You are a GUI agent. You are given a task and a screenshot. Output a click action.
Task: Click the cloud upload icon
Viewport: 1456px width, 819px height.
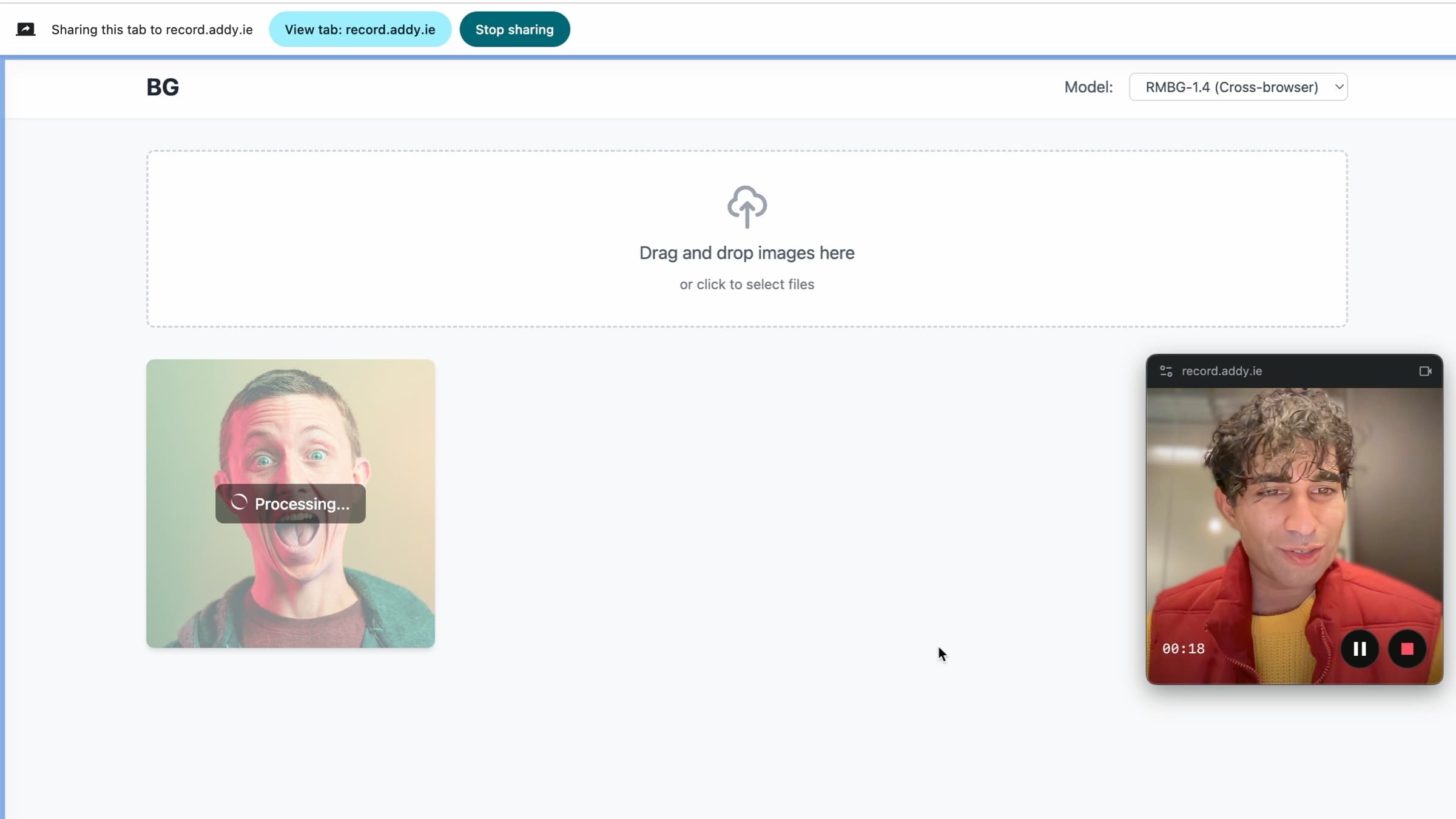click(x=747, y=207)
